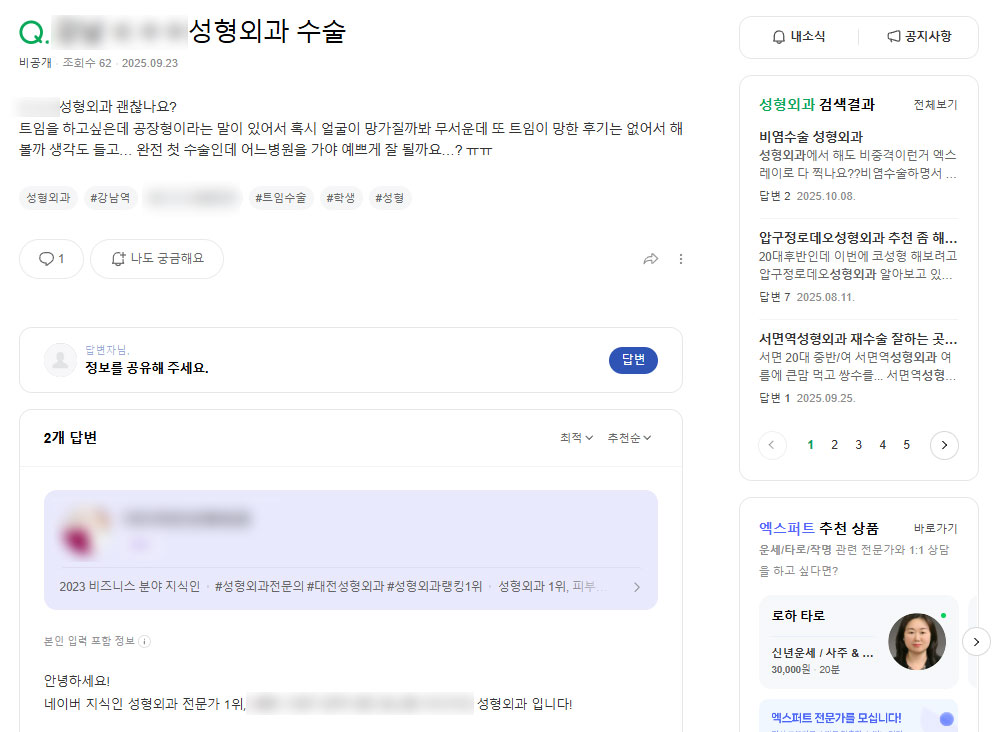The height and width of the screenshot is (732, 994).
Task: Select the #트임수술 hashtag
Action: pyautogui.click(x=280, y=198)
